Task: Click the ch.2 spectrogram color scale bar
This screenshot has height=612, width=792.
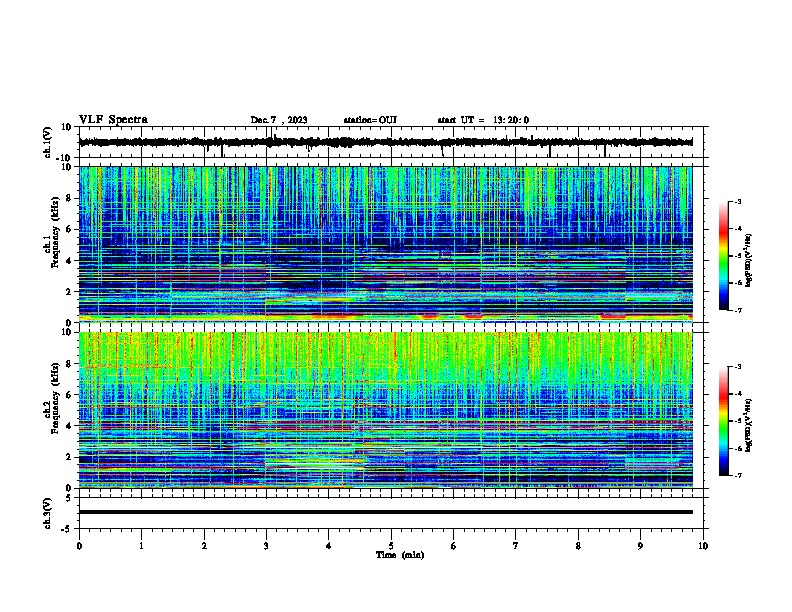Action: (x=723, y=421)
